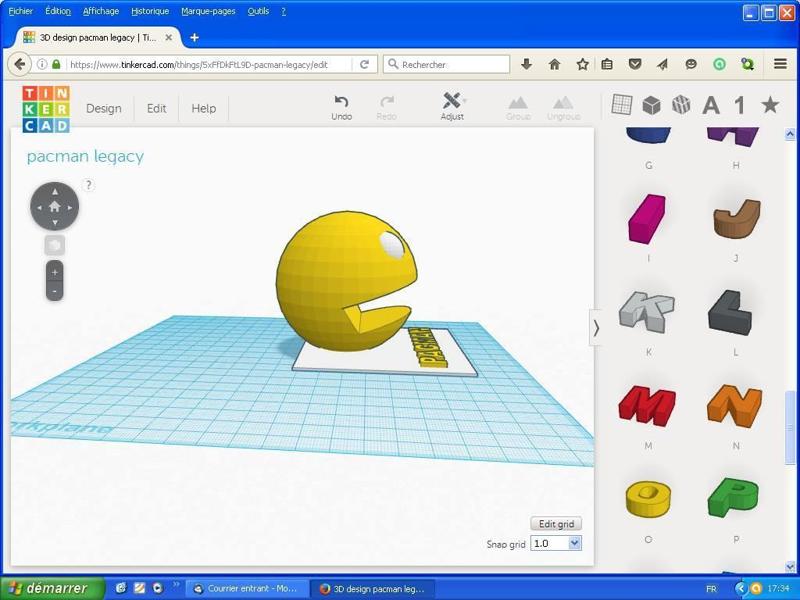The image size is (800, 600).
Task: Open the Firefox hamburger menu
Action: [x=780, y=64]
